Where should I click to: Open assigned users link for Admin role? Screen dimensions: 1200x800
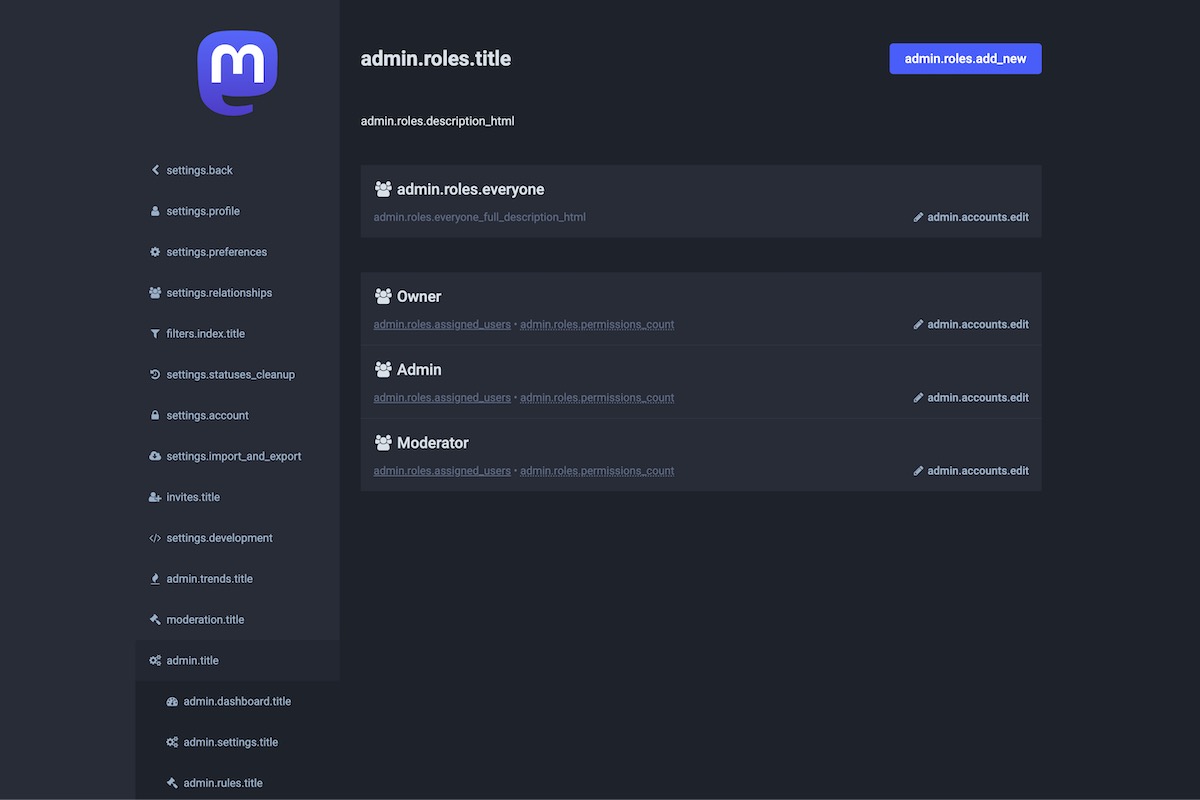(442, 398)
